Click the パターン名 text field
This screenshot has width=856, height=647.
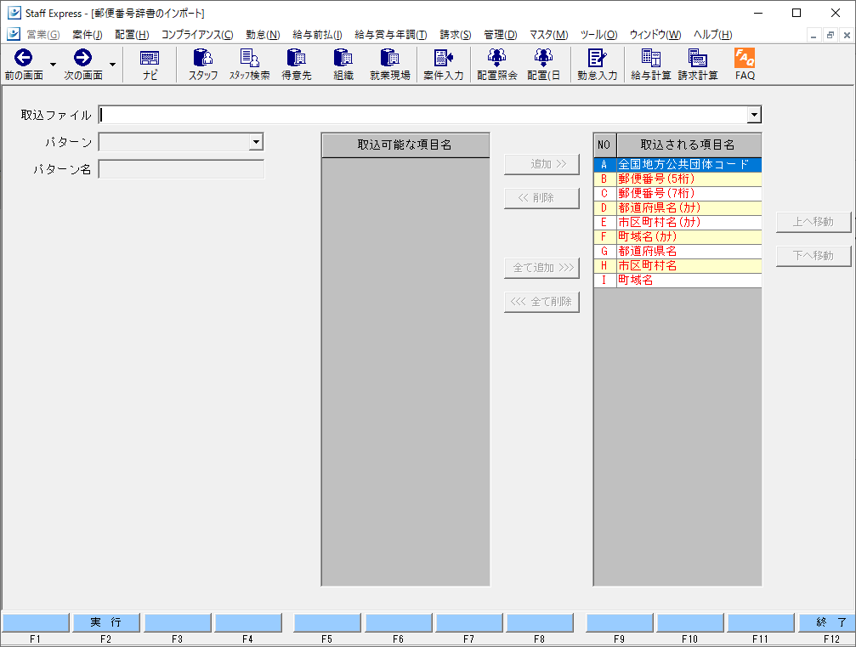tap(181, 169)
